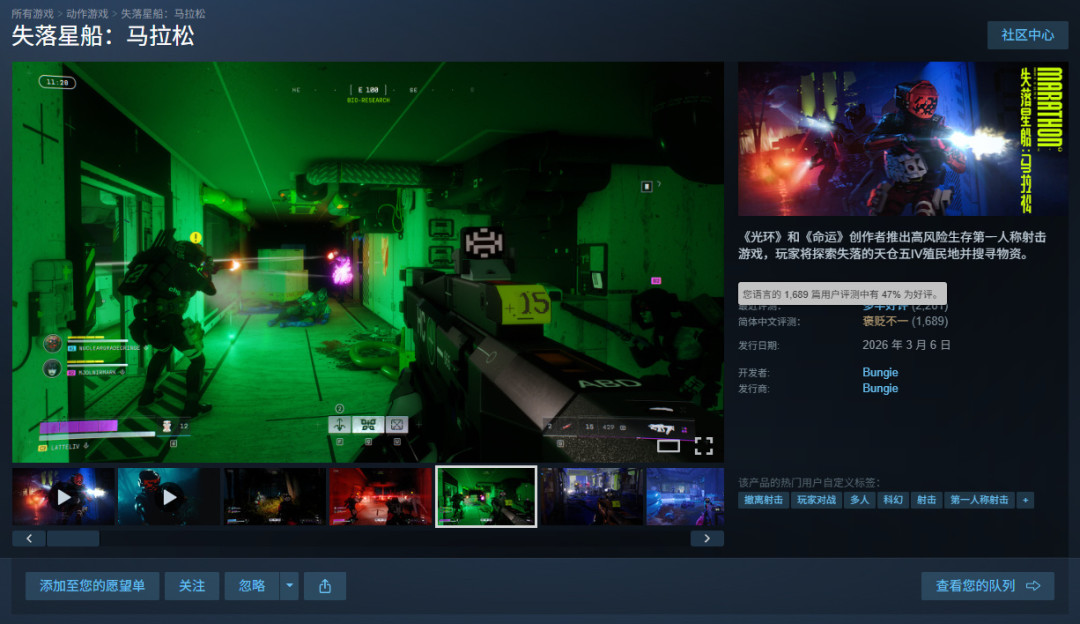Click the share icon button
The image size is (1080, 624).
point(325,586)
